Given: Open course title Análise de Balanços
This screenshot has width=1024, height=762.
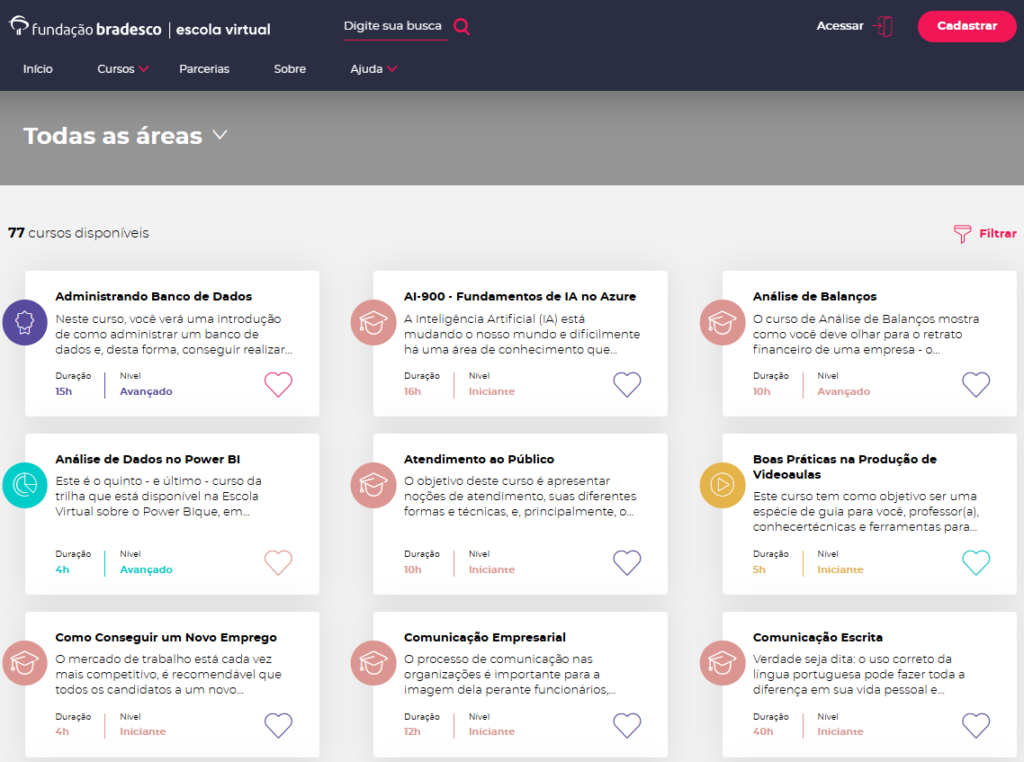Looking at the screenshot, I should click(x=814, y=296).
